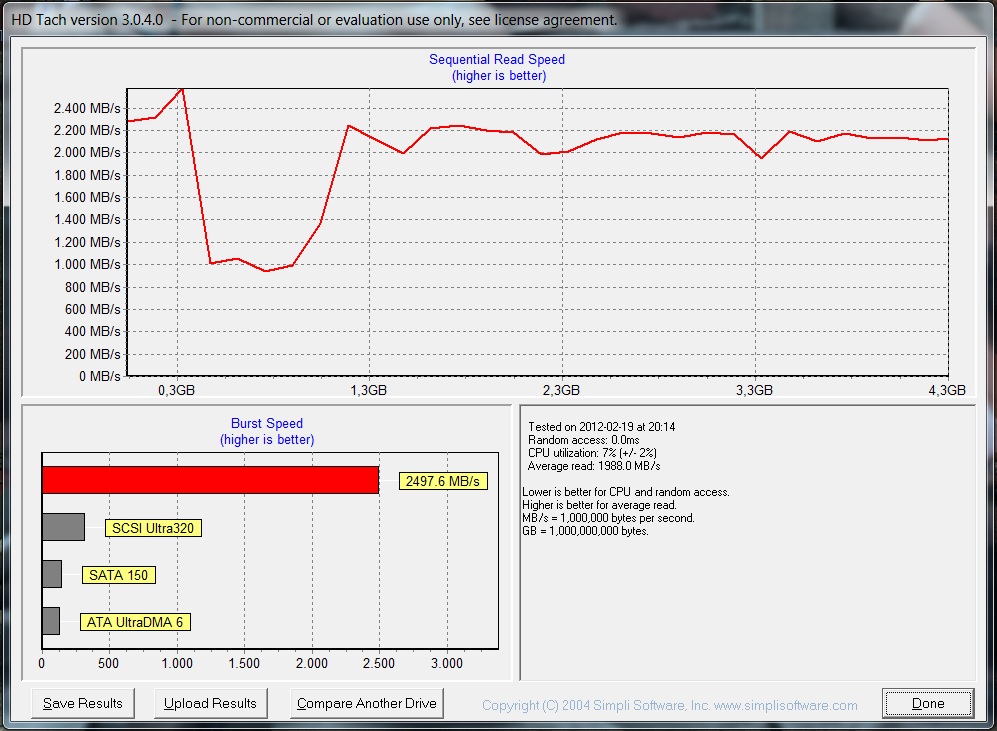Viewport: 997px width, 731px height.
Task: Click the 'MB/s = 1,000,000 bytes per second' line
Action: coord(608,518)
